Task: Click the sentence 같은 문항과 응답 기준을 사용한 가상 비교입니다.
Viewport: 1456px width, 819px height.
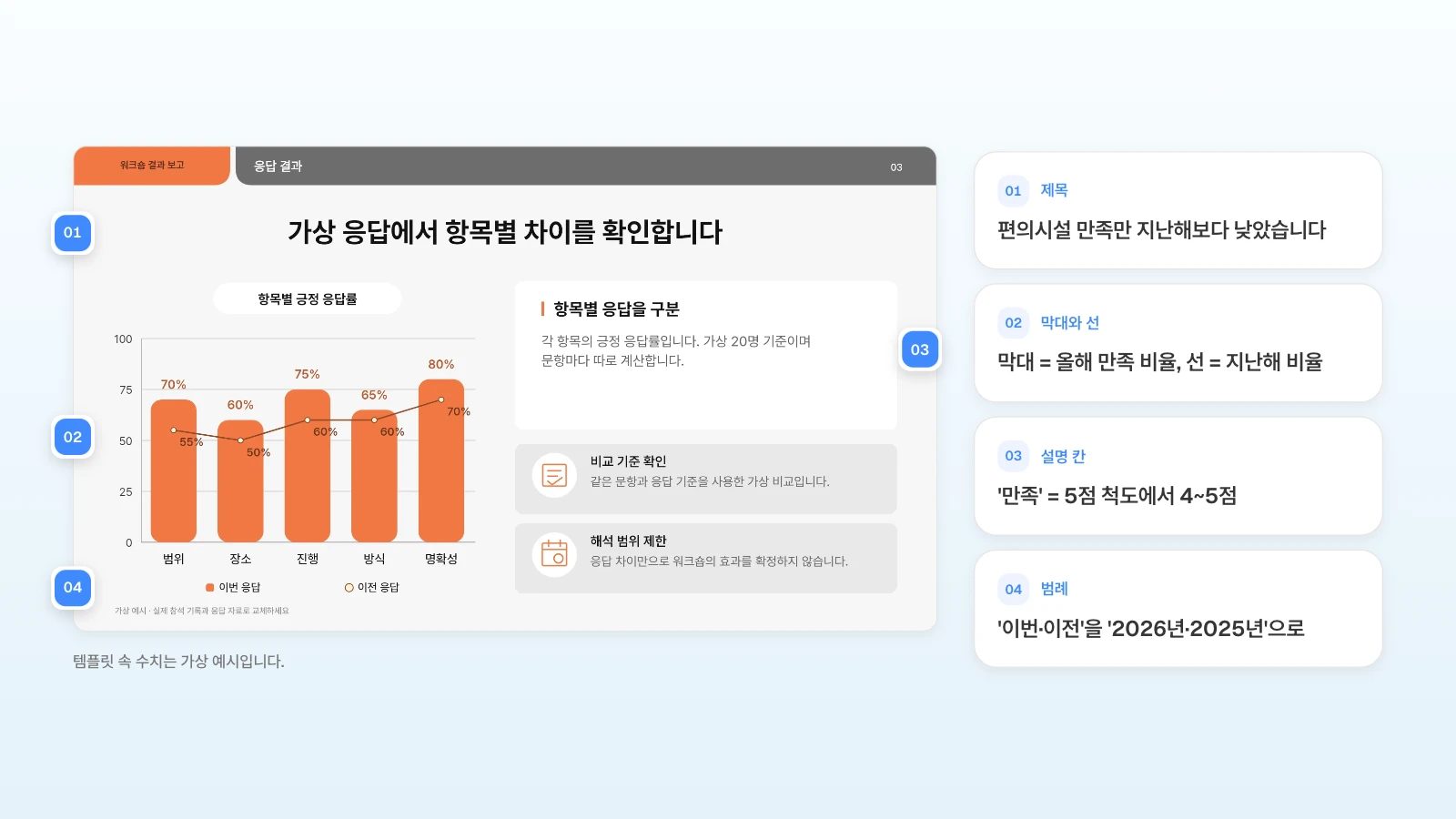Action: [x=710, y=481]
